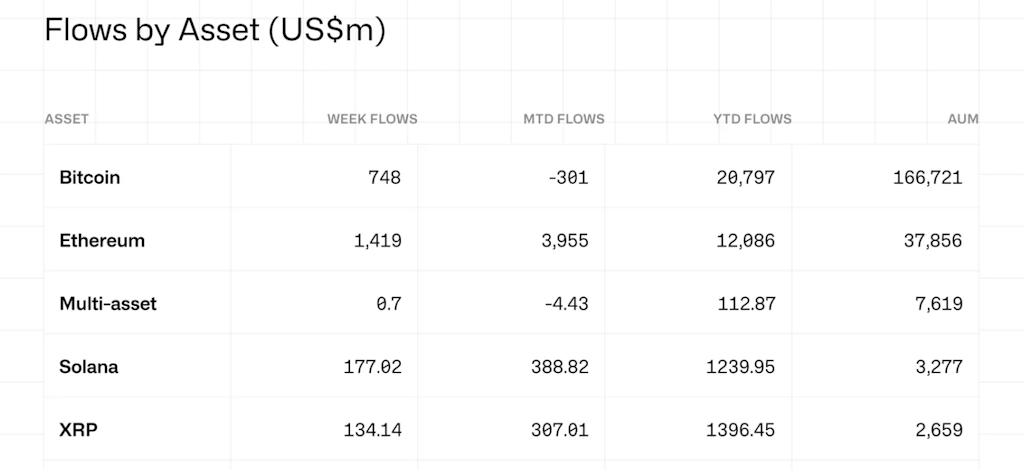Click Bitcoin's week flows value 748
The width and height of the screenshot is (1024, 470).
pos(384,178)
